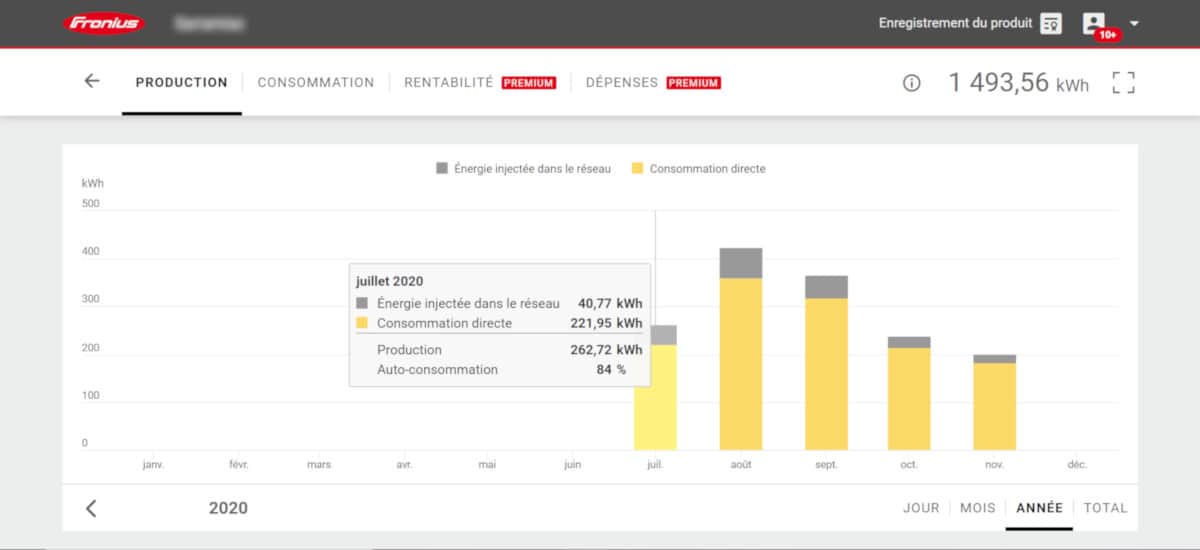
Task: Go to previous year with chevron
Action: (91, 508)
